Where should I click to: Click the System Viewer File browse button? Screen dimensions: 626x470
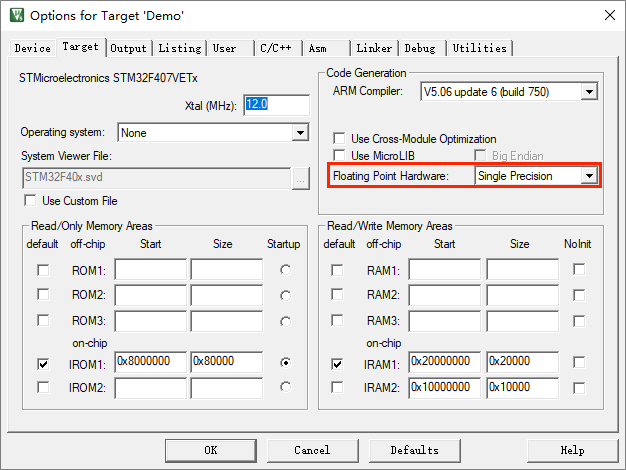coord(301,179)
